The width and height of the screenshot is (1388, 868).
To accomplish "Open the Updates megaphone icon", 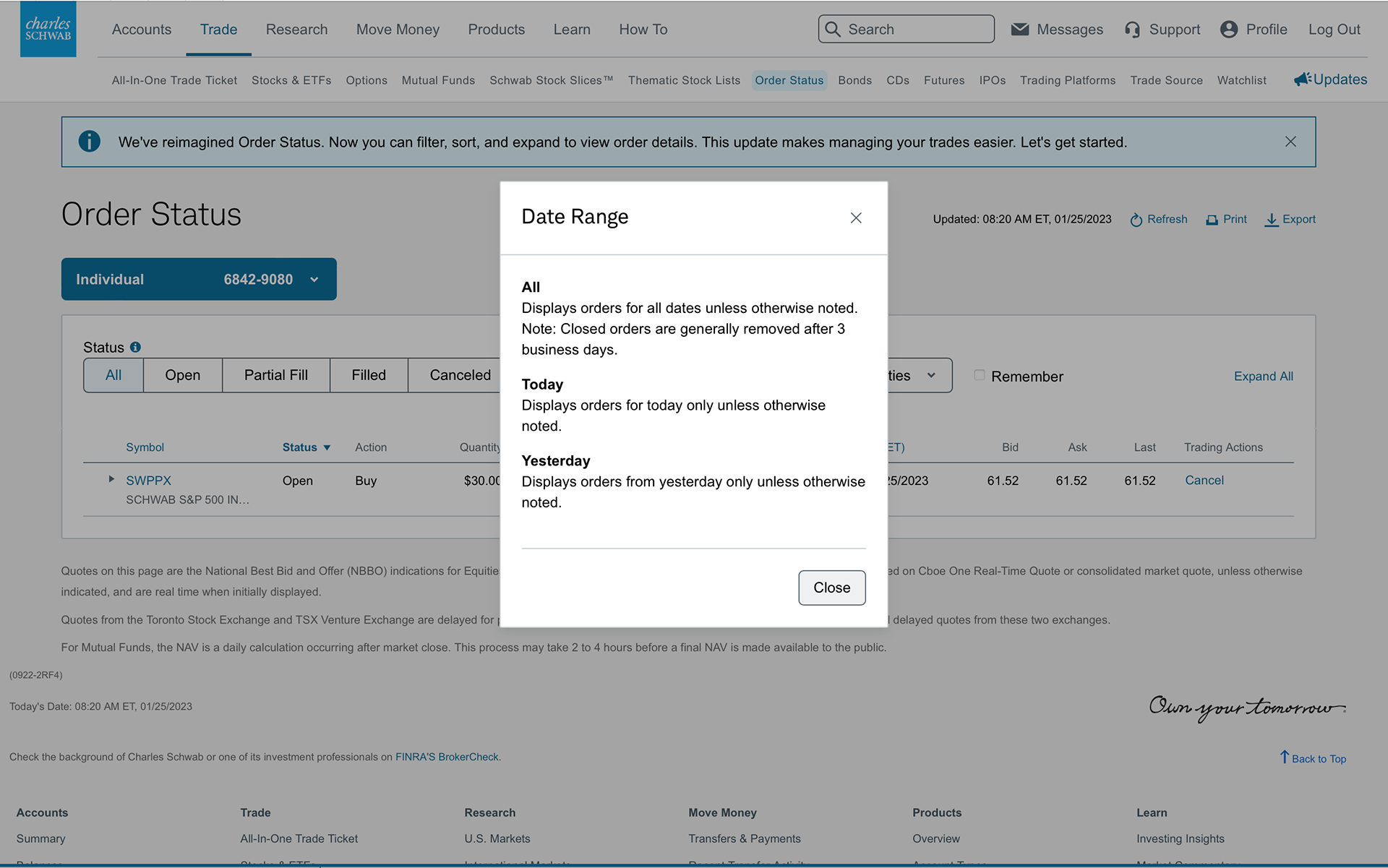I will pyautogui.click(x=1302, y=80).
